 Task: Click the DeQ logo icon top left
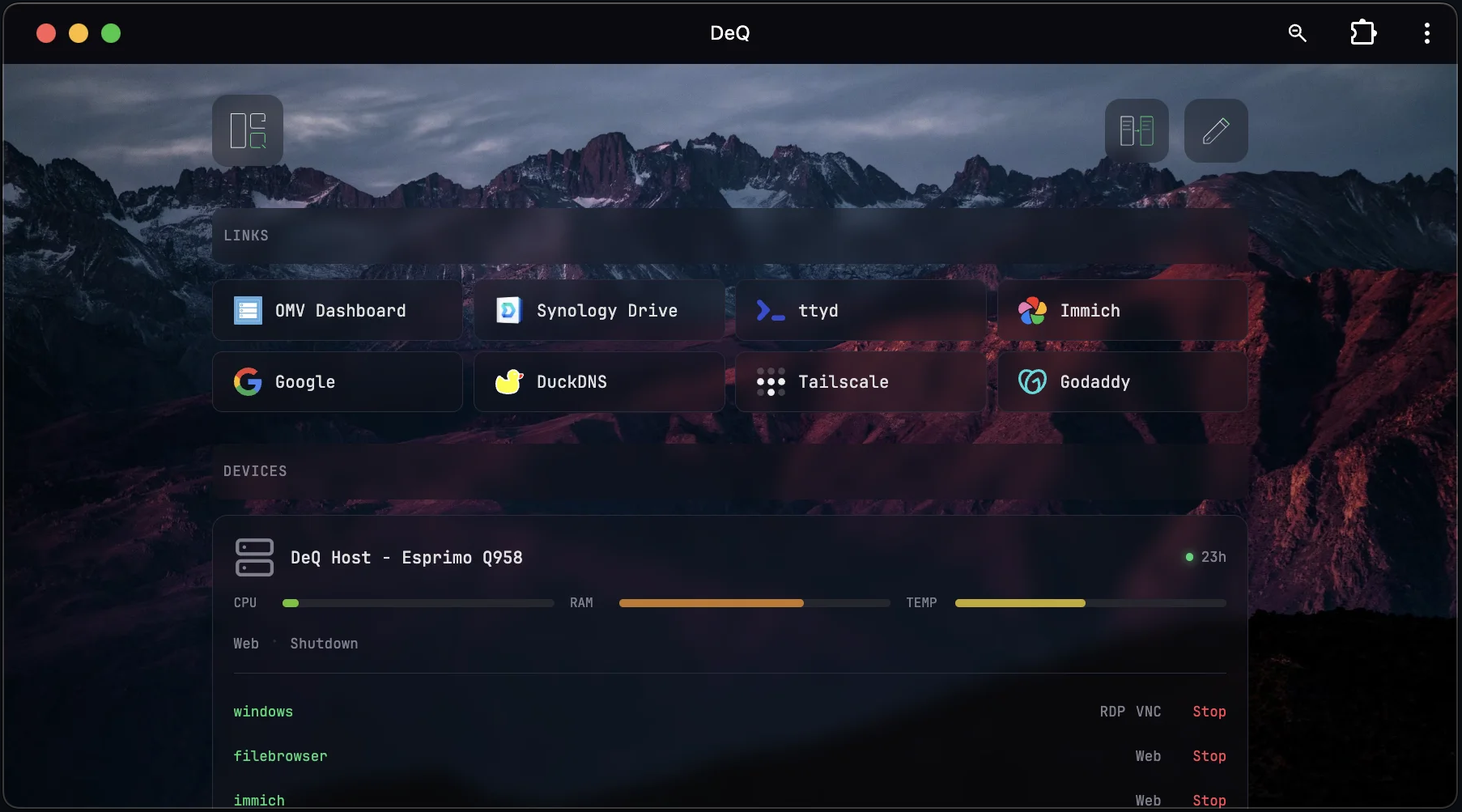pos(247,130)
